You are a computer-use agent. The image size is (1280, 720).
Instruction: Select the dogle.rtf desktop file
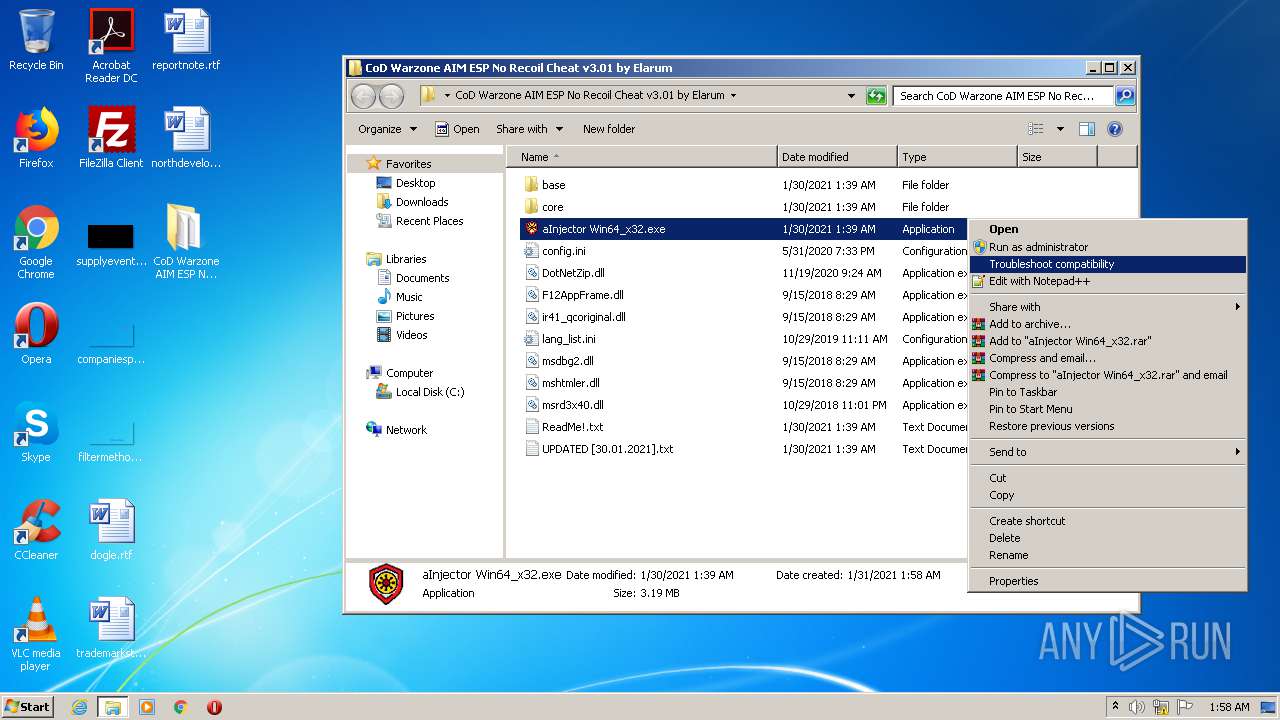click(x=111, y=530)
